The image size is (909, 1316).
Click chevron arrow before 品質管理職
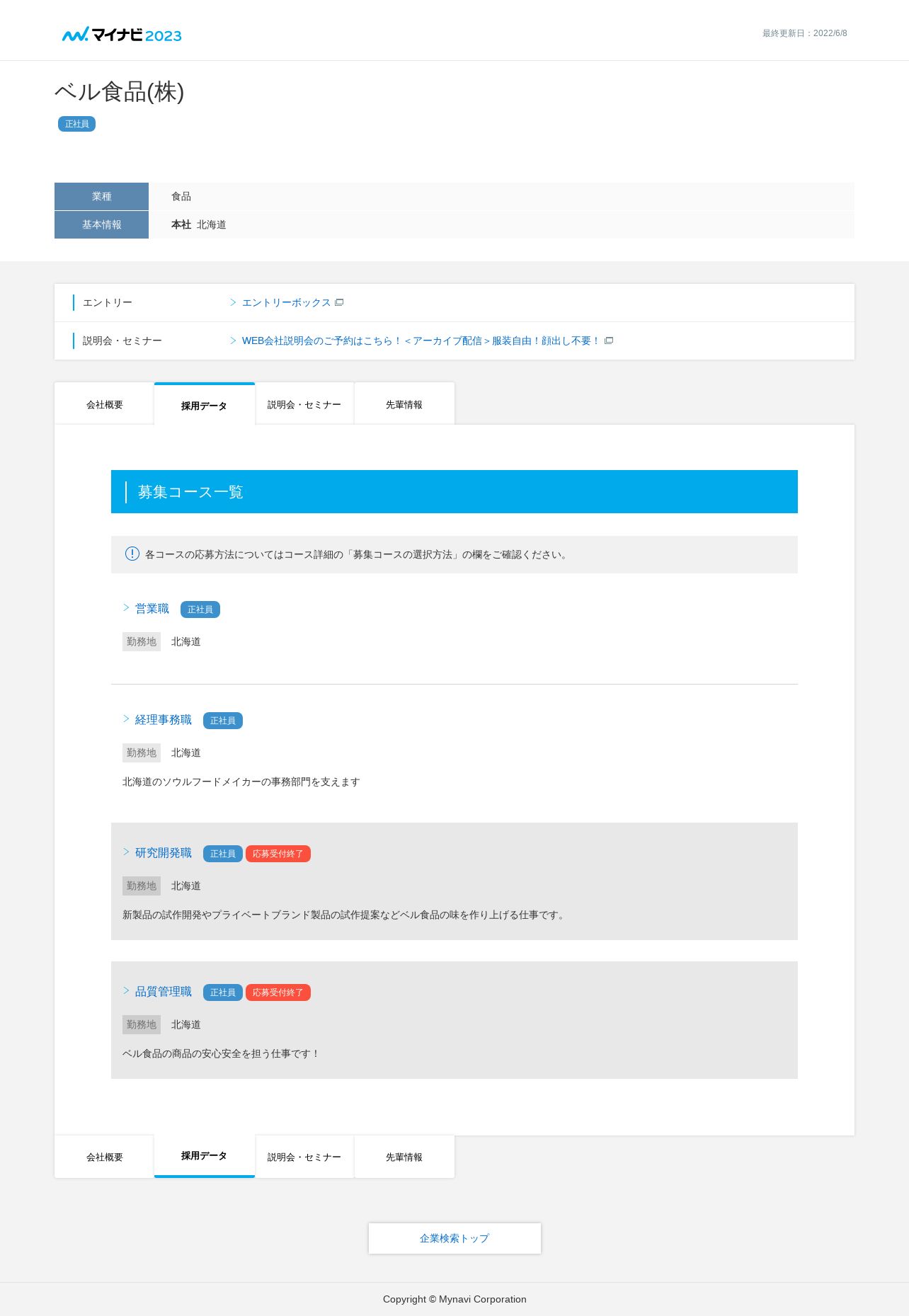(126, 991)
